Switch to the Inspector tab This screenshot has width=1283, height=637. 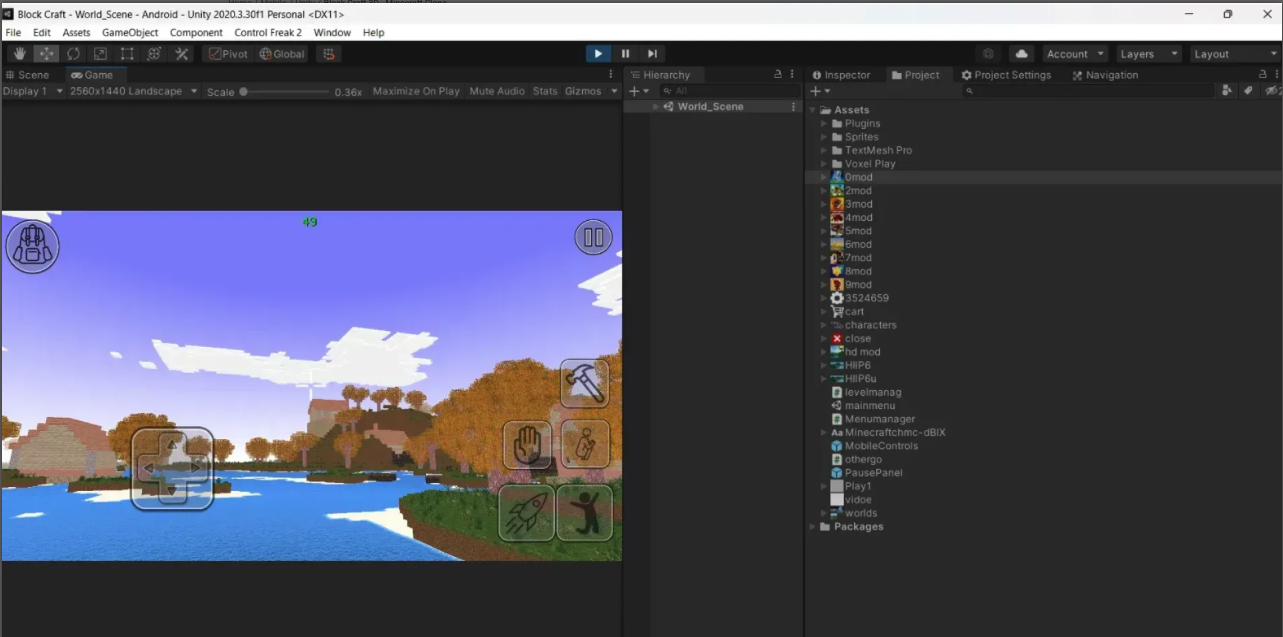point(841,75)
